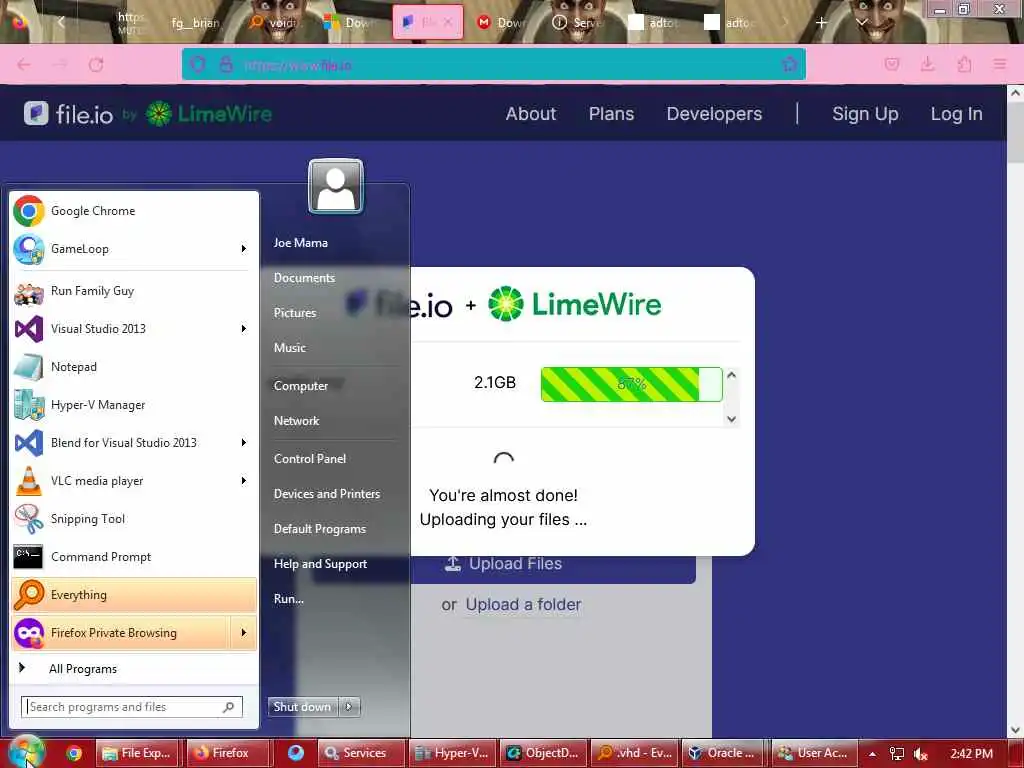This screenshot has height=768, width=1024.
Task: Open Documents from Start menu
Action: [x=304, y=278]
